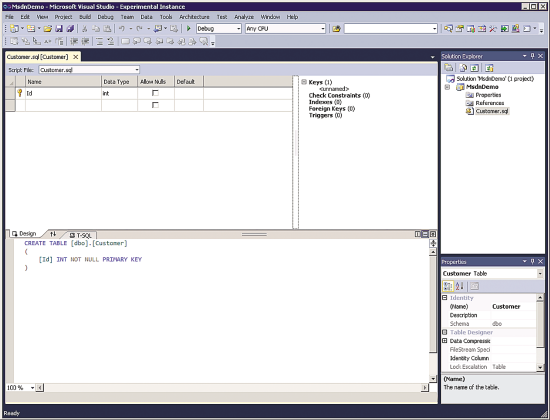Viewport: 550px width, 420px height.
Task: Save Customer.sql with the Save icon
Action: pyautogui.click(x=59, y=29)
